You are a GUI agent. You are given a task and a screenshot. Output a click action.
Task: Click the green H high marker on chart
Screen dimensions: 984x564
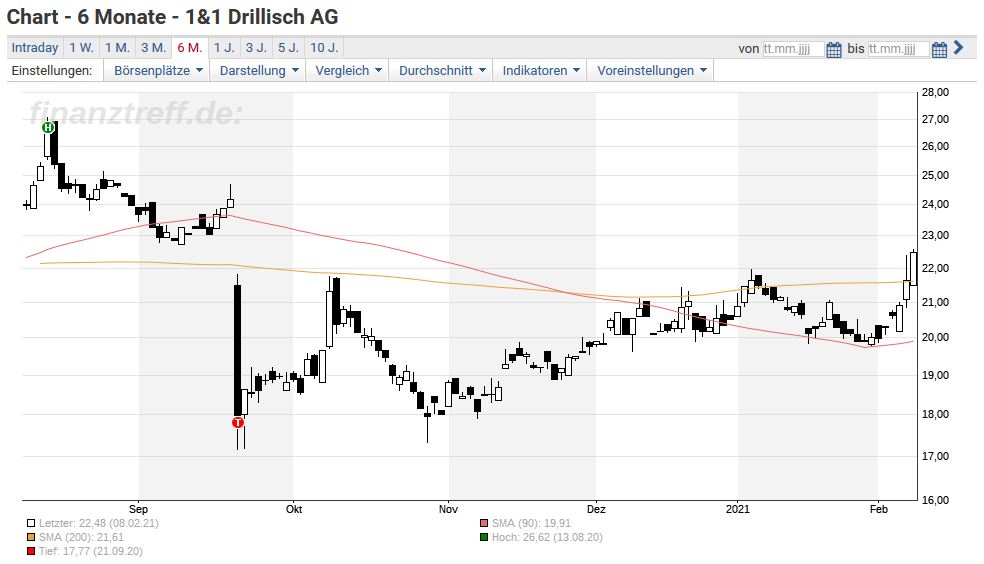48,128
